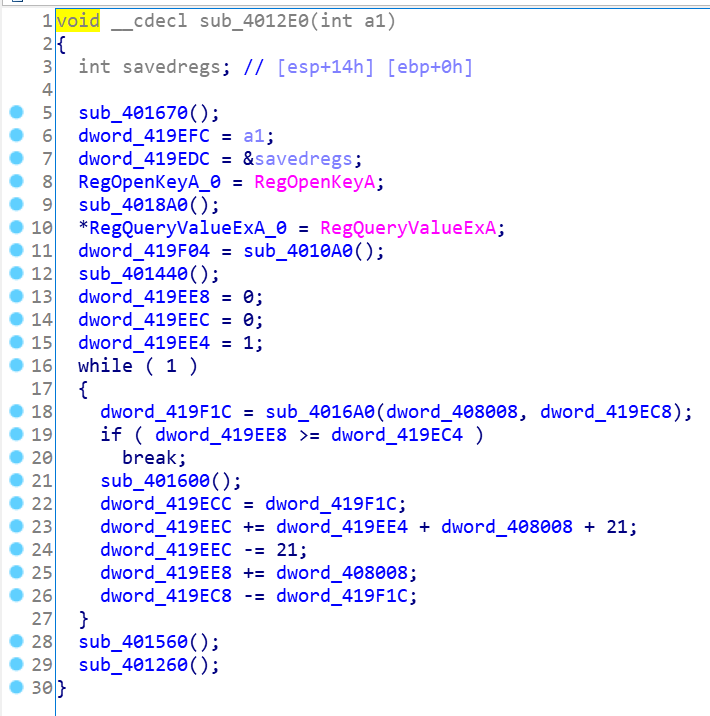This screenshot has width=710, height=716.
Task: Click pink RegQueryValueExA import name
Action: [x=408, y=228]
